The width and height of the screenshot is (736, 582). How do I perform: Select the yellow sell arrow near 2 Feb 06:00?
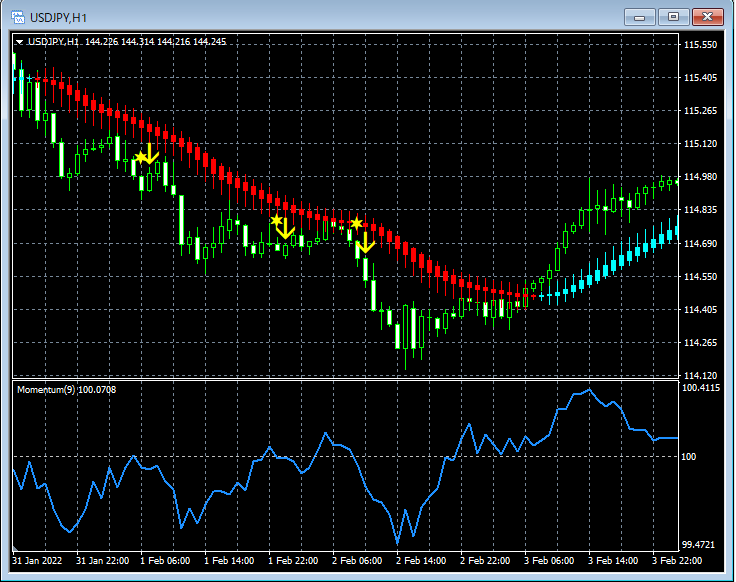coord(366,243)
